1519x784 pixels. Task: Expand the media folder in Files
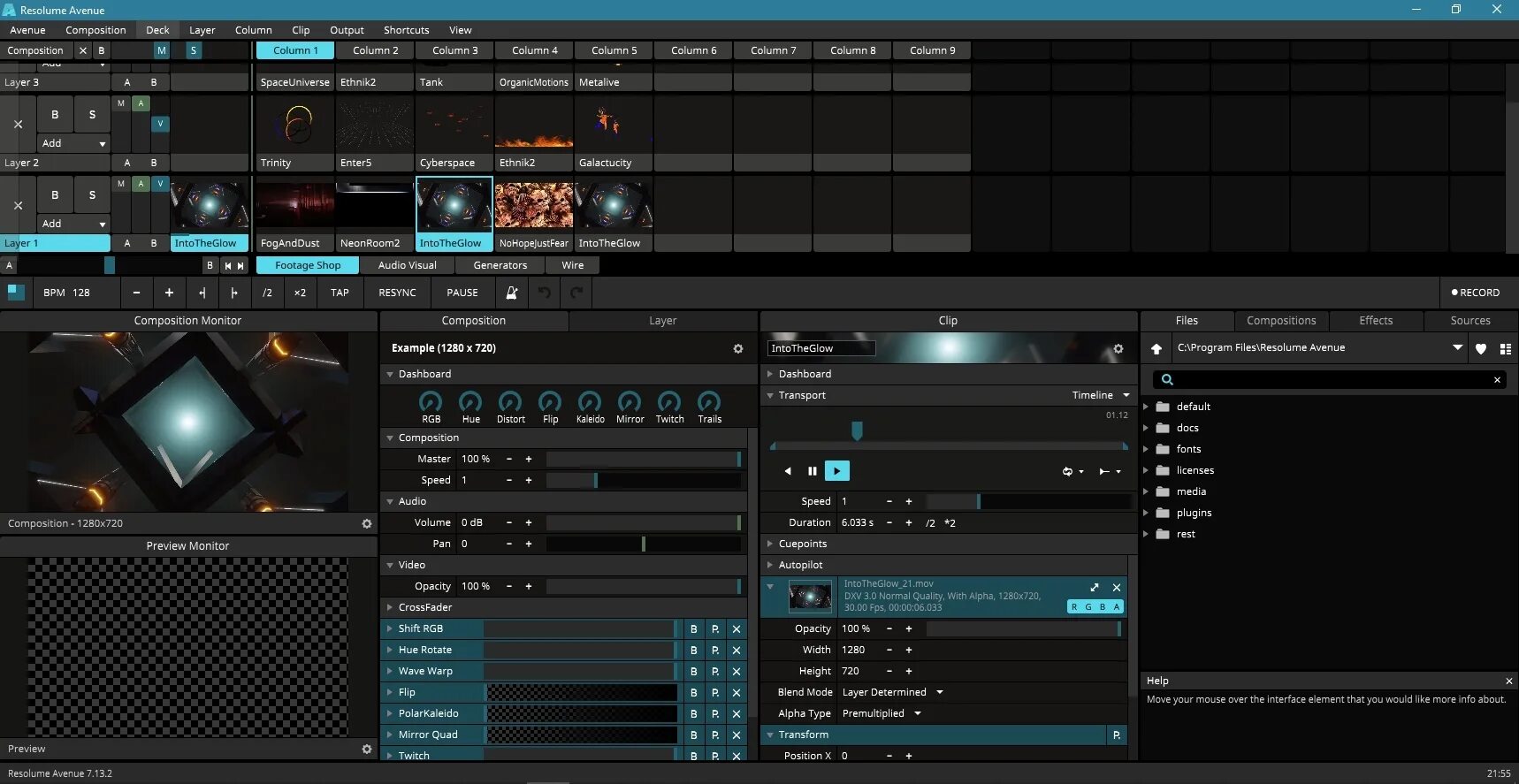point(1146,491)
